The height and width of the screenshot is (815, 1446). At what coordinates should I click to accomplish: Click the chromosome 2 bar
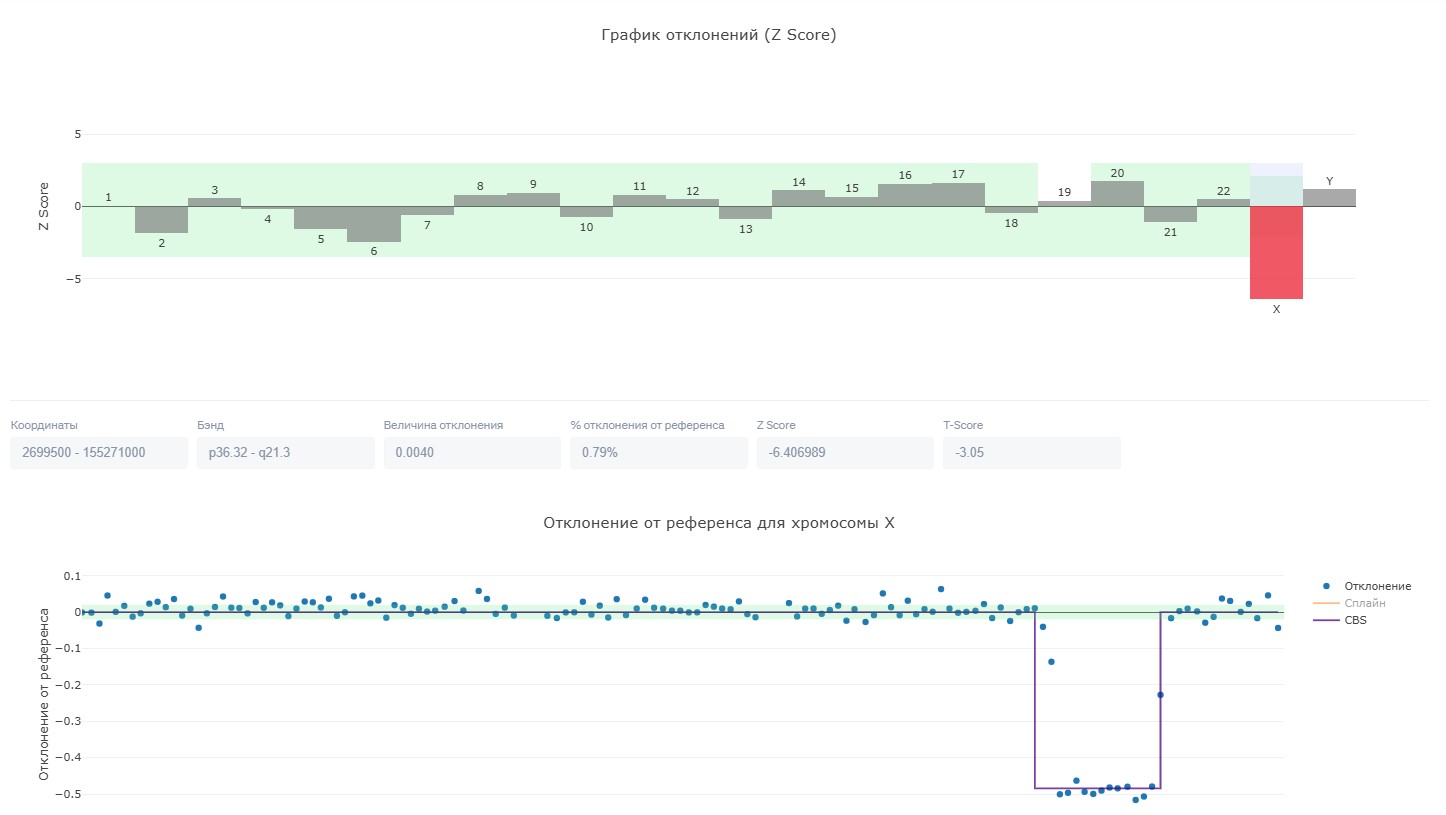162,220
